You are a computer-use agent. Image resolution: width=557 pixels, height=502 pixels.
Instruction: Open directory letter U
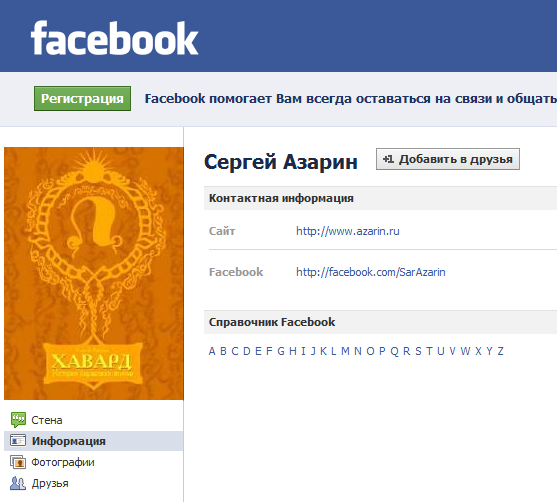pyautogui.click(x=441, y=351)
